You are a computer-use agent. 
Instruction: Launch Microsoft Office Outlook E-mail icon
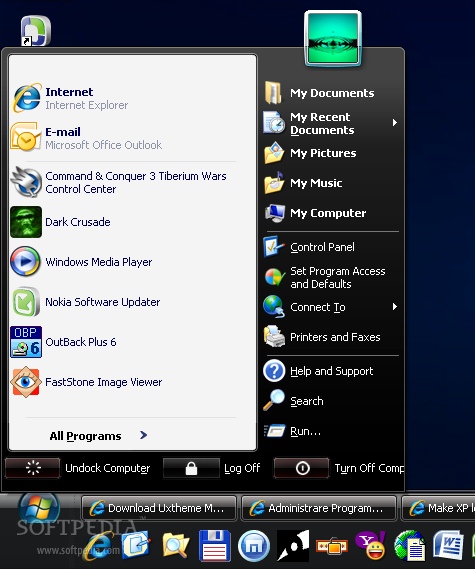coord(25,137)
